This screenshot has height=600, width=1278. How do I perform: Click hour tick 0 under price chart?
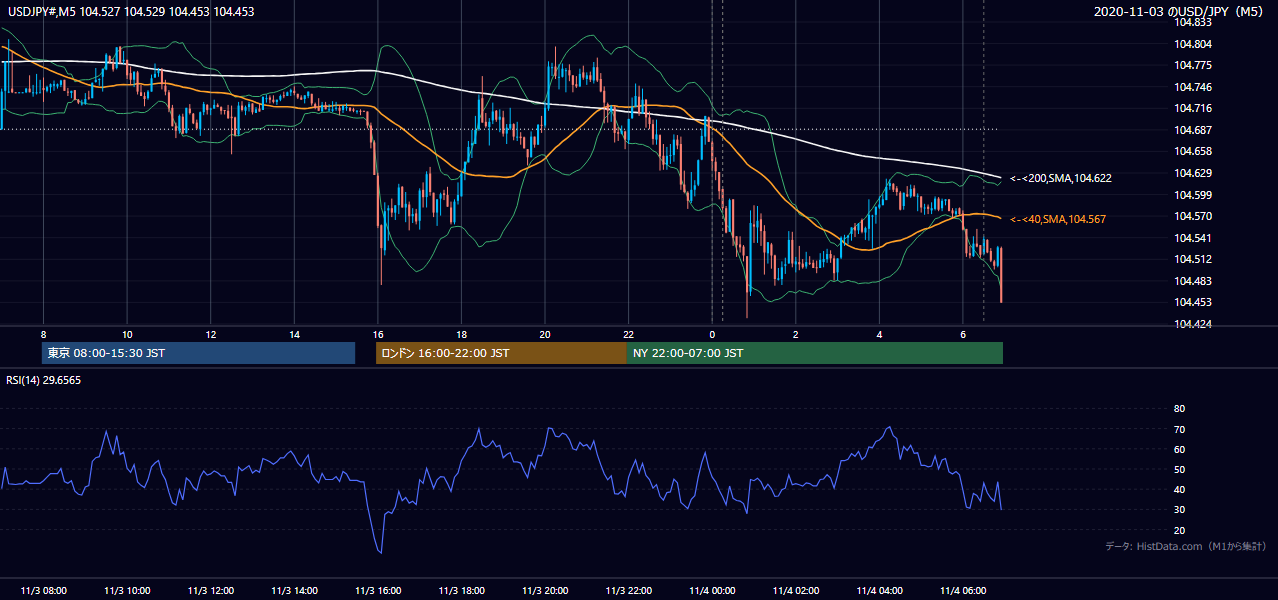coord(712,334)
